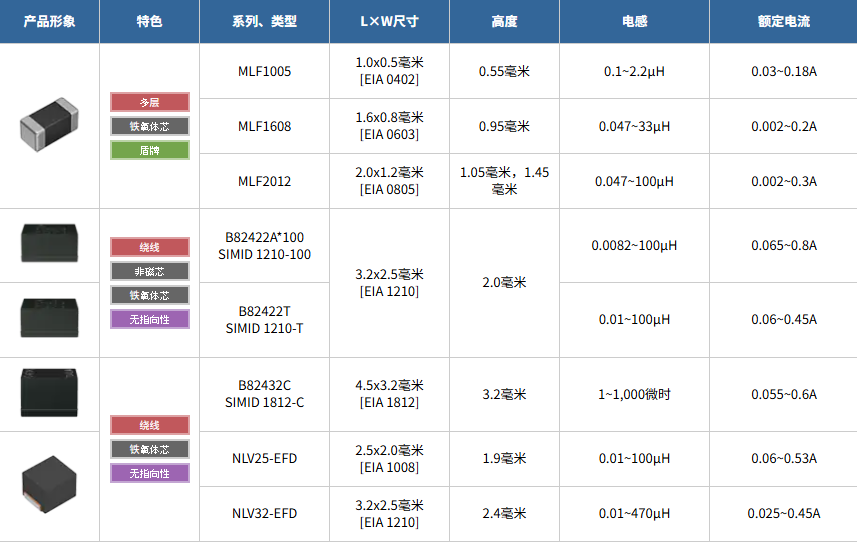Select the 铁氧体芯 tag beside the MLF series

[150, 126]
